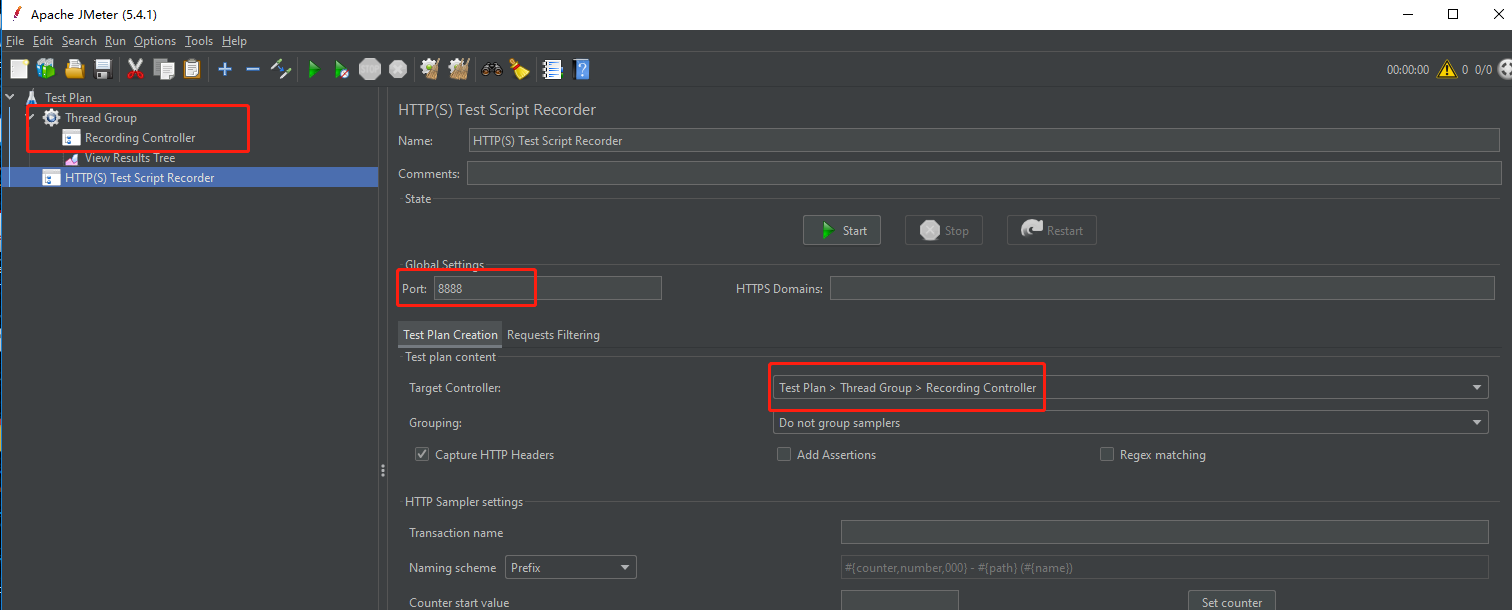Open the Run menu
The height and width of the screenshot is (610, 1512).
pos(115,41)
